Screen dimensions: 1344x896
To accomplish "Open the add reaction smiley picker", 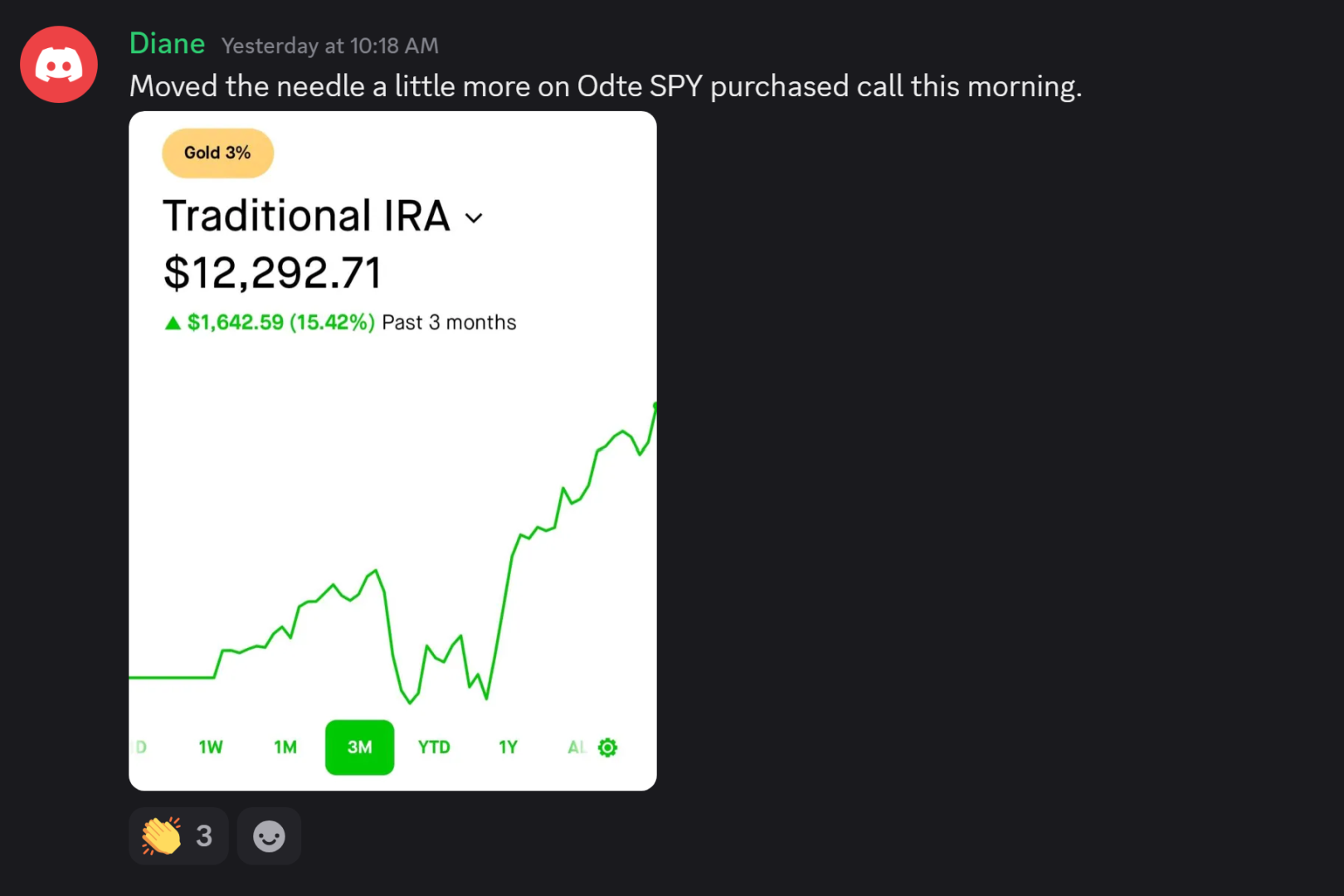I will tap(269, 836).
